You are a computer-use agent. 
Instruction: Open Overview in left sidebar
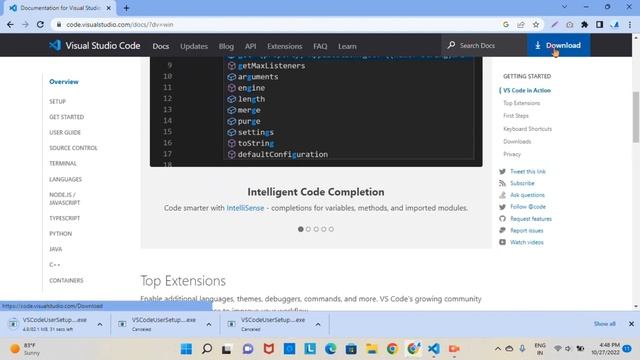(x=64, y=82)
